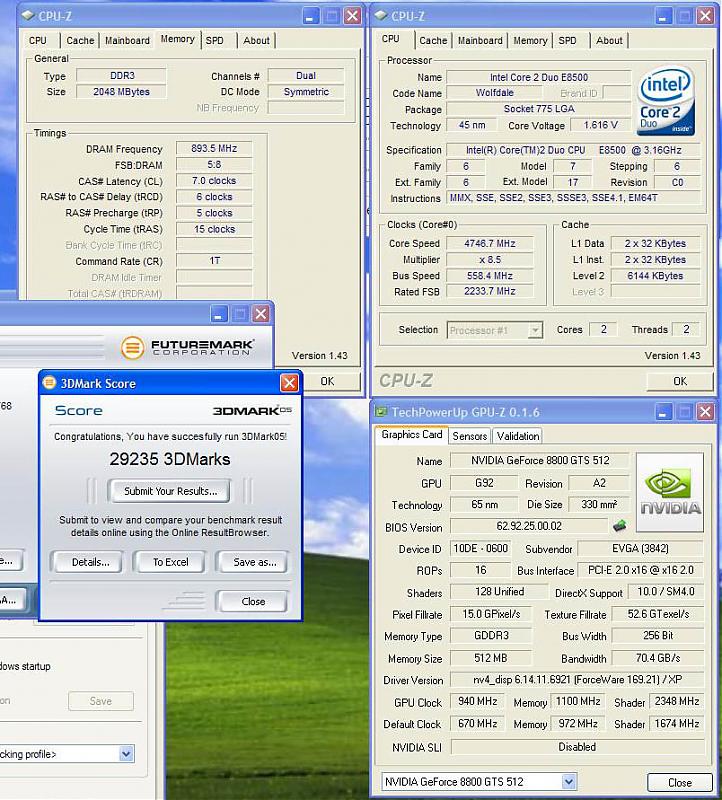Image resolution: width=722 pixels, height=800 pixels.
Task: Click the Intel Core 2 Duo E8500 name field
Action: (539, 77)
